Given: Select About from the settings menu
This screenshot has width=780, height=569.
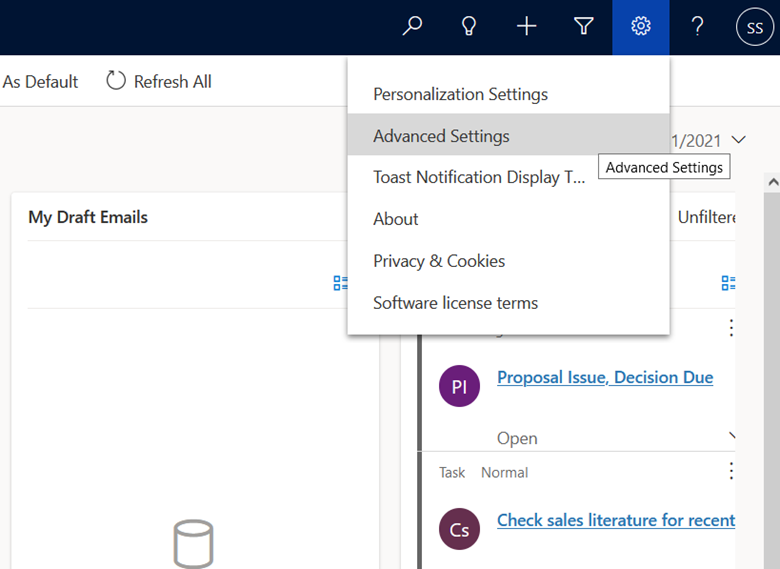Looking at the screenshot, I should 396,219.
